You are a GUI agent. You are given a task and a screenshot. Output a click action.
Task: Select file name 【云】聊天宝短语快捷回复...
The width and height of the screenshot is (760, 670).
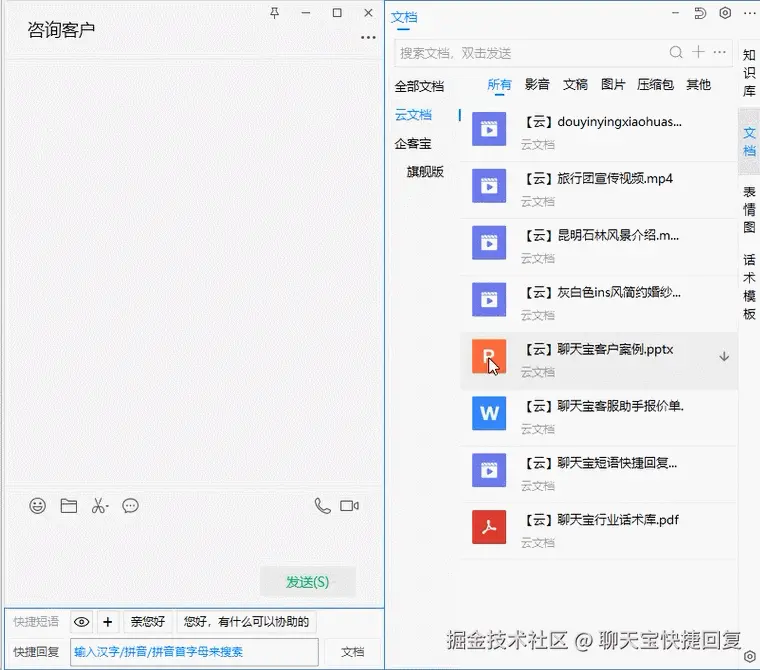coord(599,463)
